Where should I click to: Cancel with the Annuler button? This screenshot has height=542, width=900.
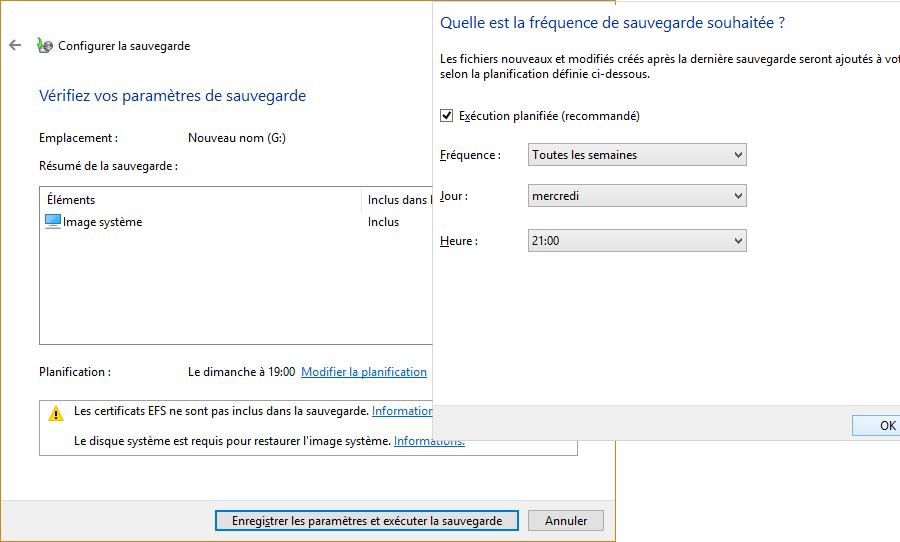click(x=566, y=521)
